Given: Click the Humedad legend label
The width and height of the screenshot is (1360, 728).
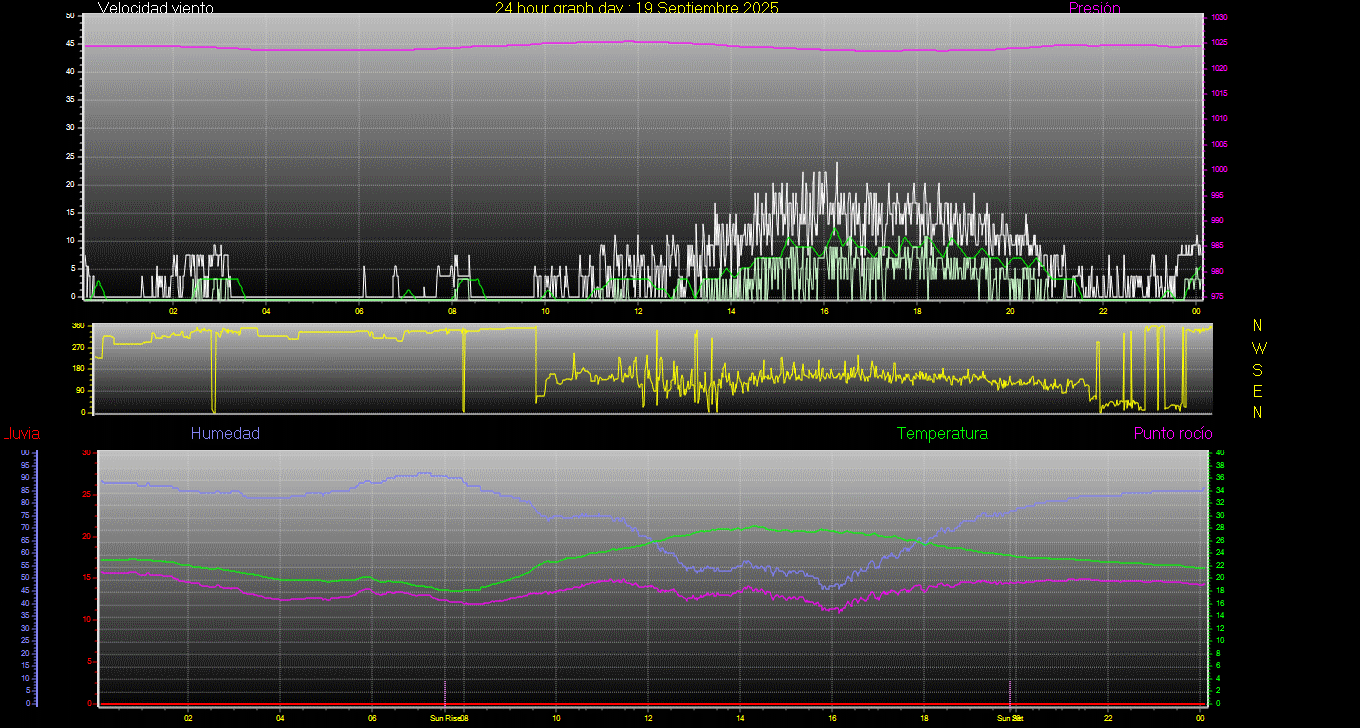Looking at the screenshot, I should click(x=225, y=434).
